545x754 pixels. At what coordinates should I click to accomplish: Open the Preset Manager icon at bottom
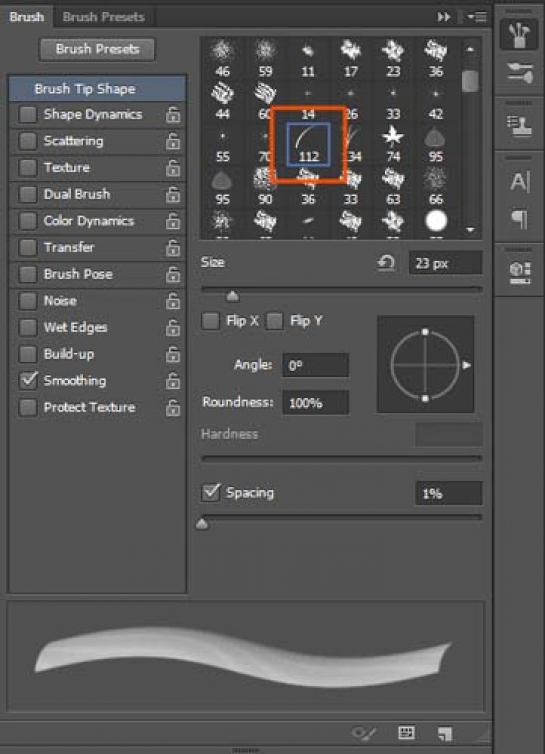tap(406, 732)
